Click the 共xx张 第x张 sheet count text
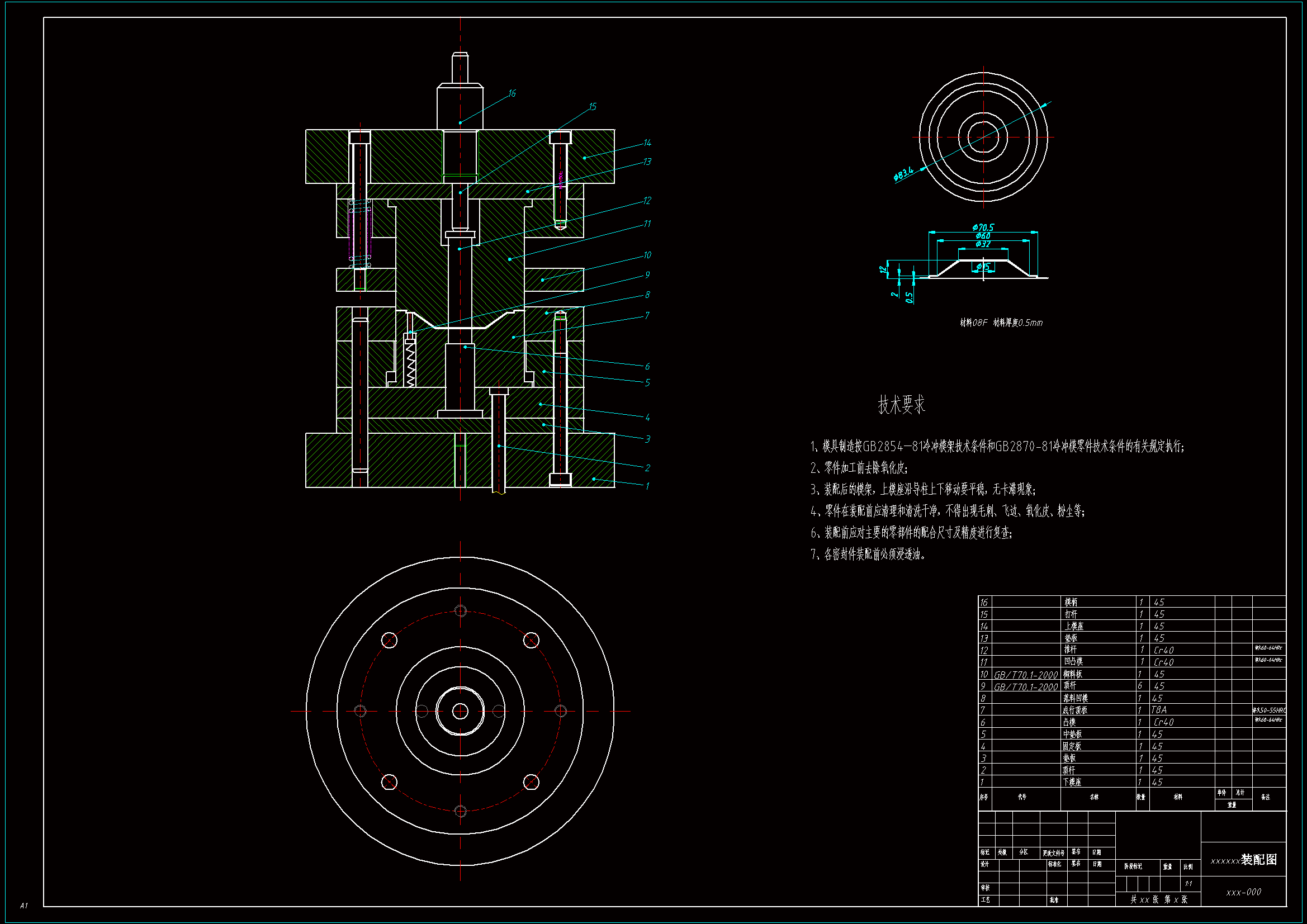Image resolution: width=1307 pixels, height=924 pixels. pos(1158,899)
